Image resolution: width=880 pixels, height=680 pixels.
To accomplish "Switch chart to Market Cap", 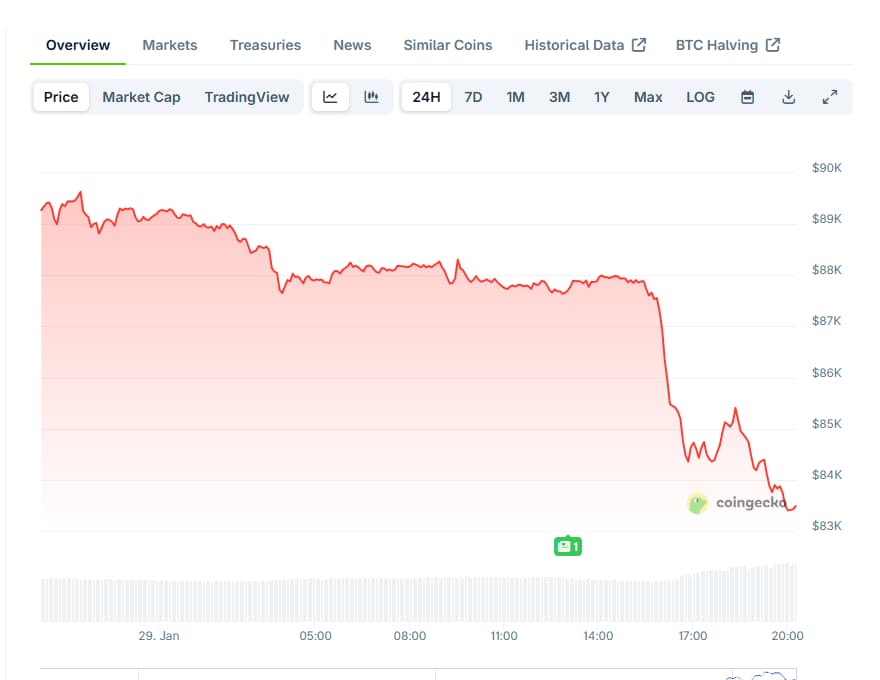I will click(x=141, y=97).
